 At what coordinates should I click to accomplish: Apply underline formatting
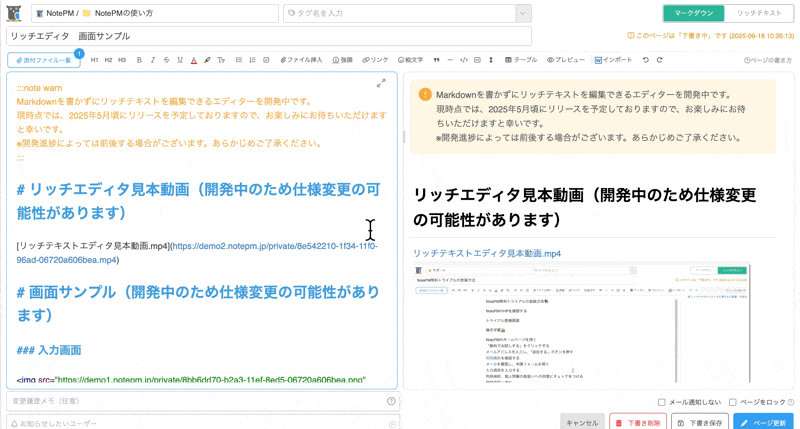click(180, 60)
